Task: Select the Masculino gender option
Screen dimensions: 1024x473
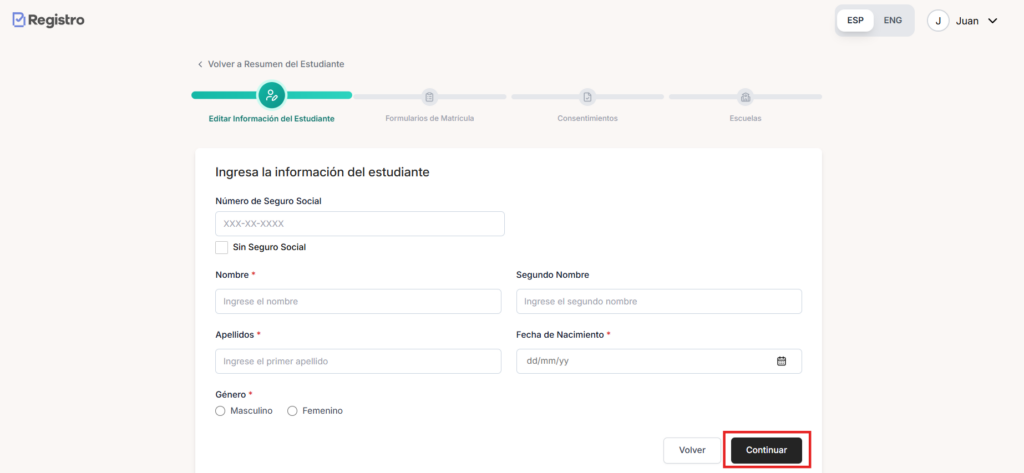Action: tap(221, 411)
